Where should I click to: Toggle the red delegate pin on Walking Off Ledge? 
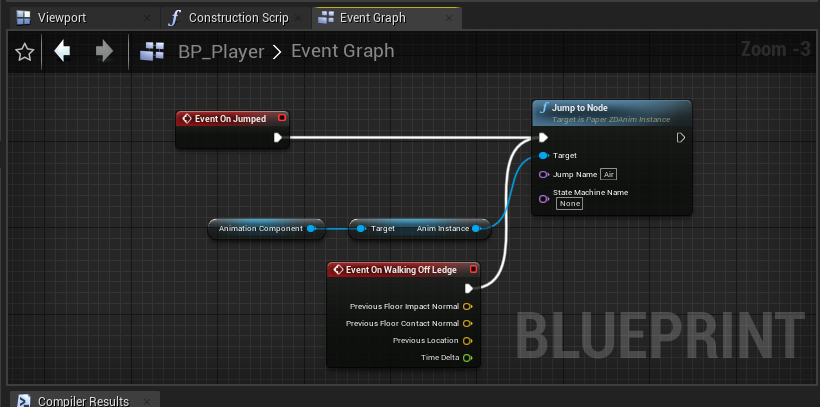click(473, 269)
